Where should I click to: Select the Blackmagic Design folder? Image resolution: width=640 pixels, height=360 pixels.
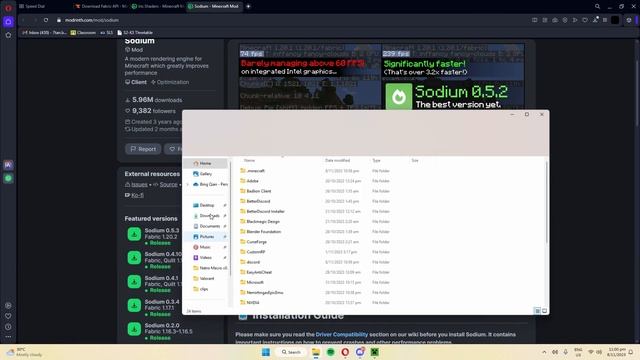[263, 222]
